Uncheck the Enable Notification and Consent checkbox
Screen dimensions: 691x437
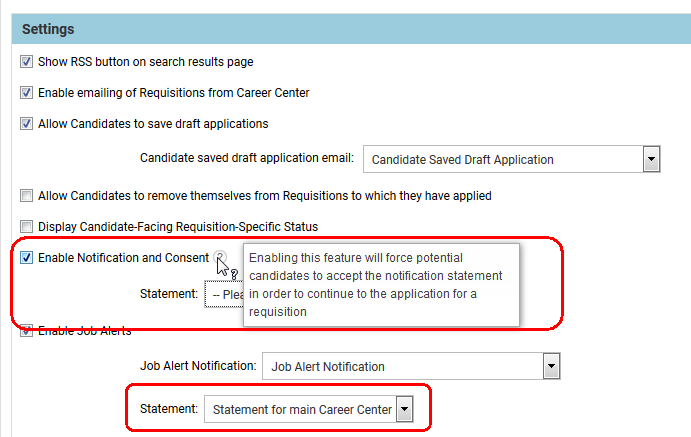click(27, 258)
